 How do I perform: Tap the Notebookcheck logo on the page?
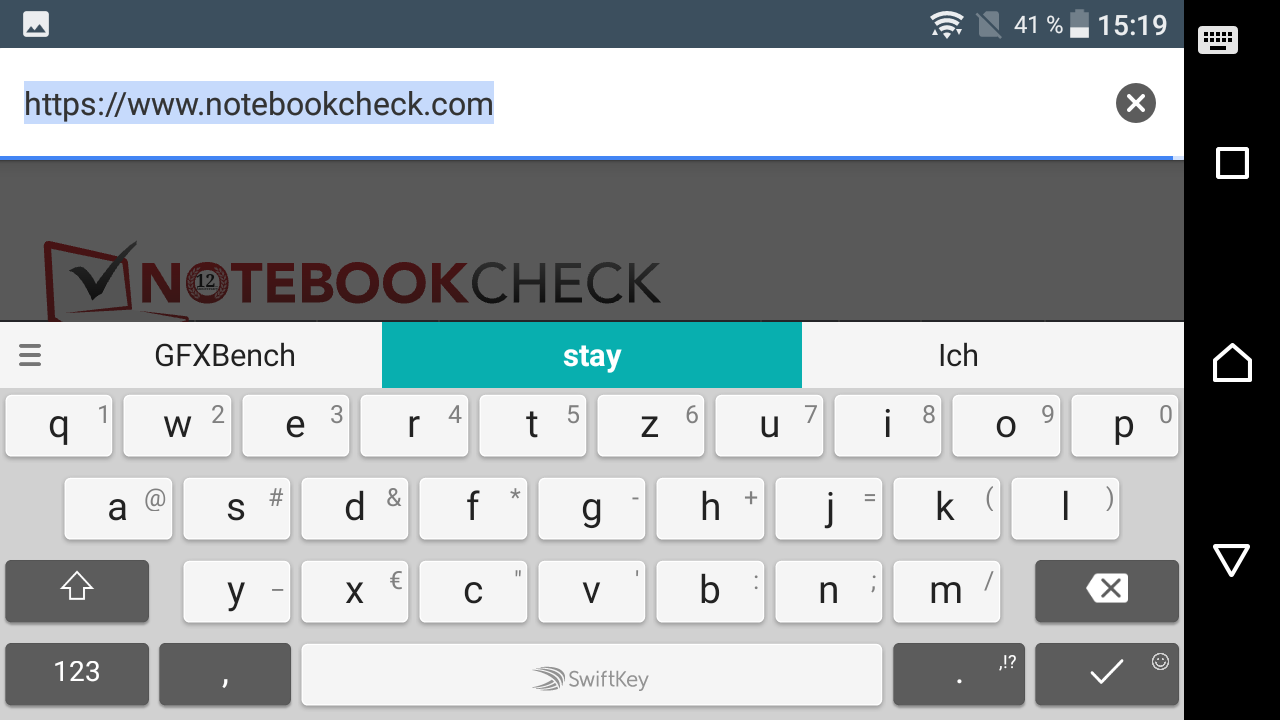click(x=352, y=280)
